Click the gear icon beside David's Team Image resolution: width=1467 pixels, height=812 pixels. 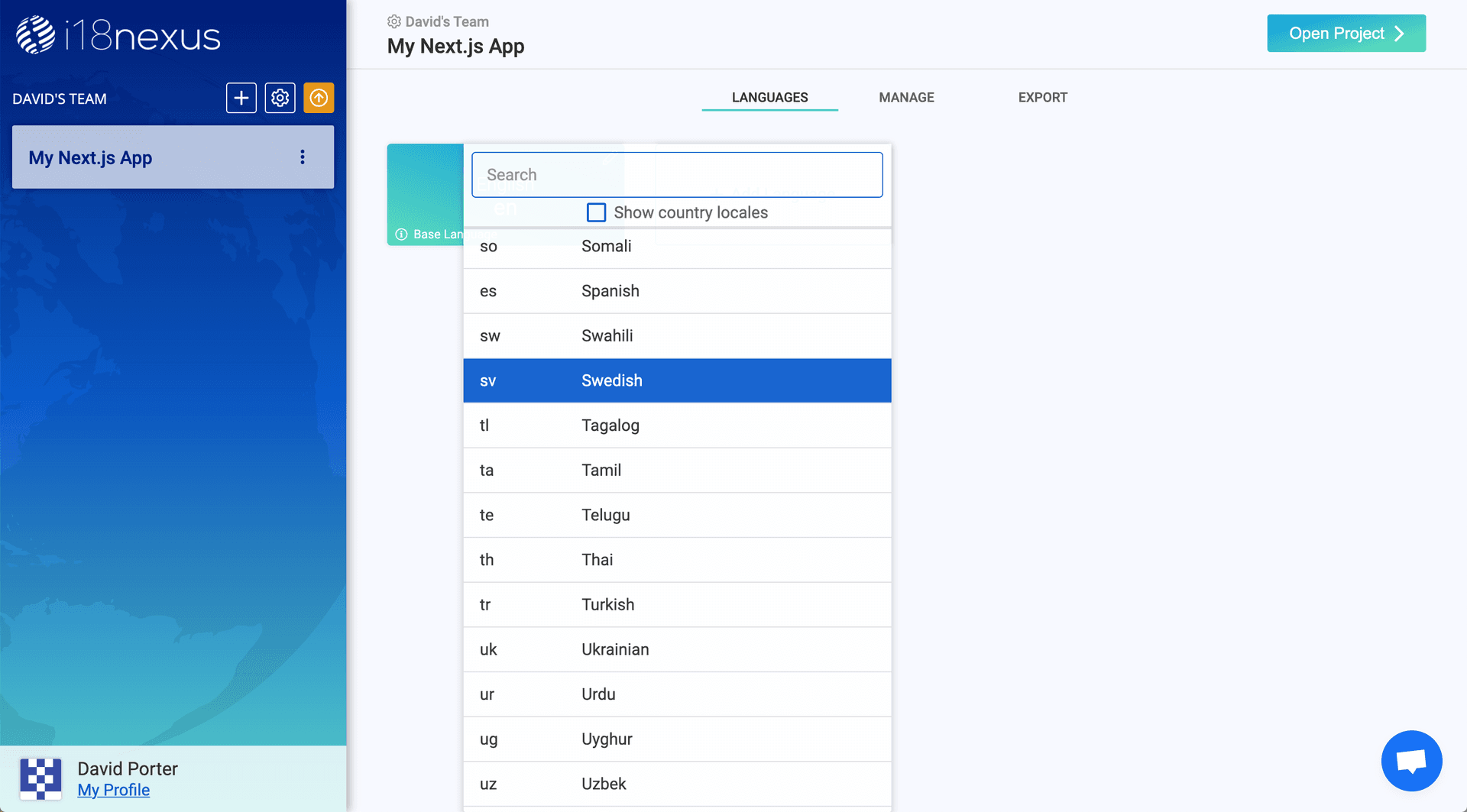pos(394,21)
